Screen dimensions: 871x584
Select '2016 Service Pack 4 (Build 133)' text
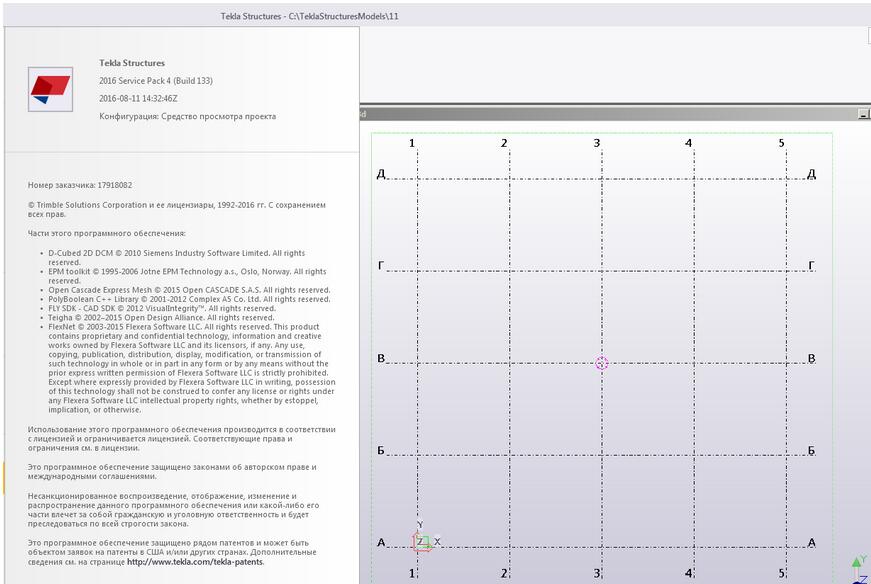156,81
